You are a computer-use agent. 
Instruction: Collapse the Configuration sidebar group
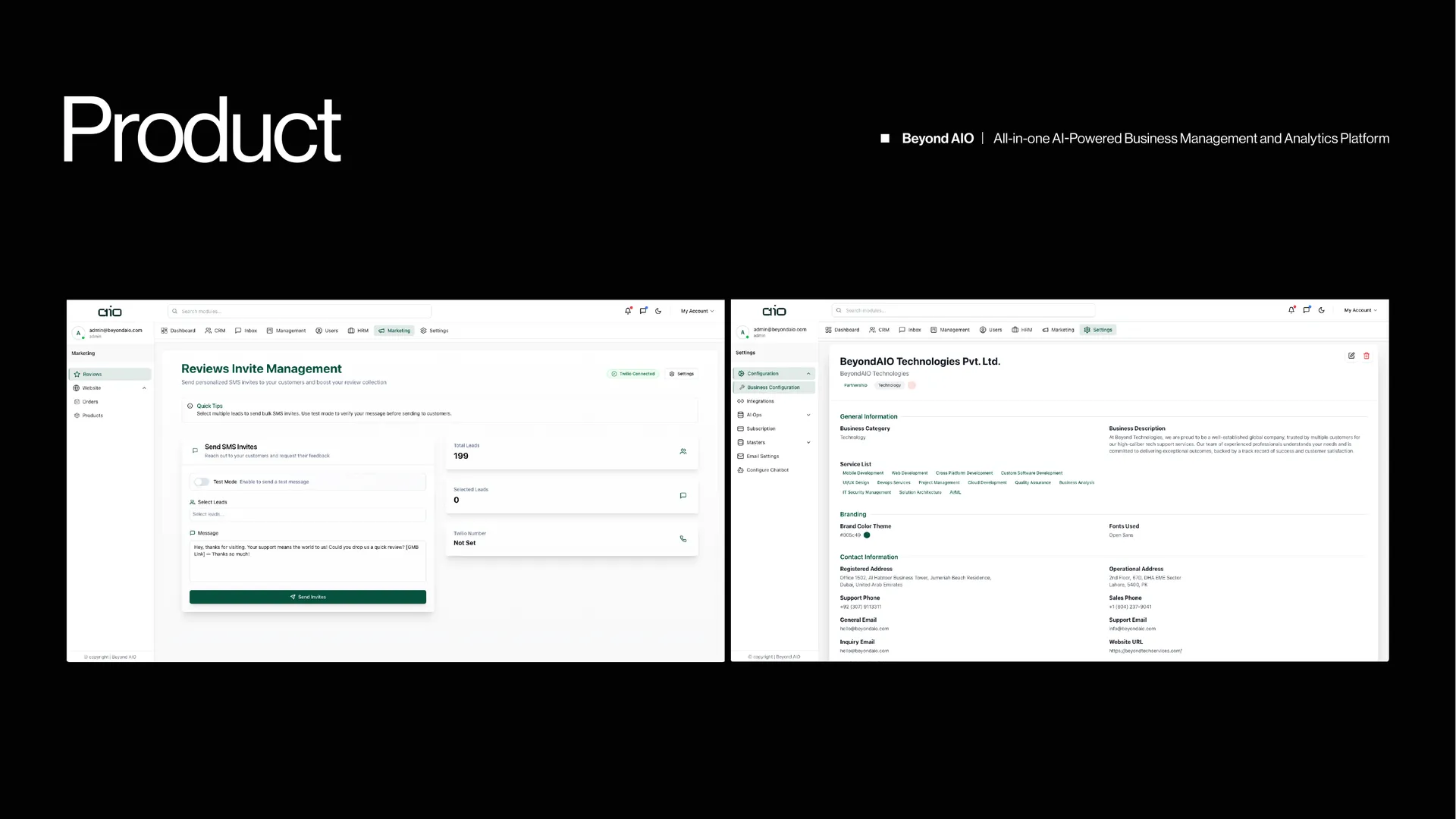point(774,374)
